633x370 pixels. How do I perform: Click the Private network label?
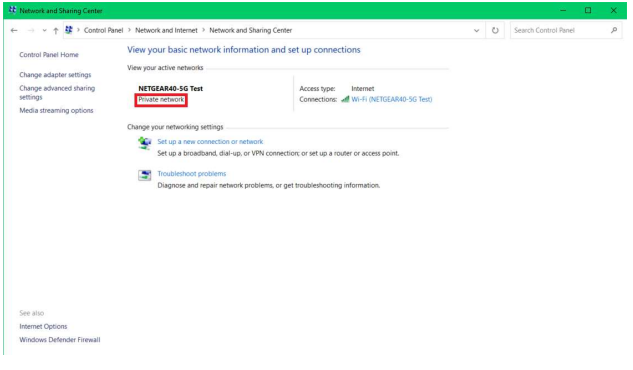click(161, 99)
